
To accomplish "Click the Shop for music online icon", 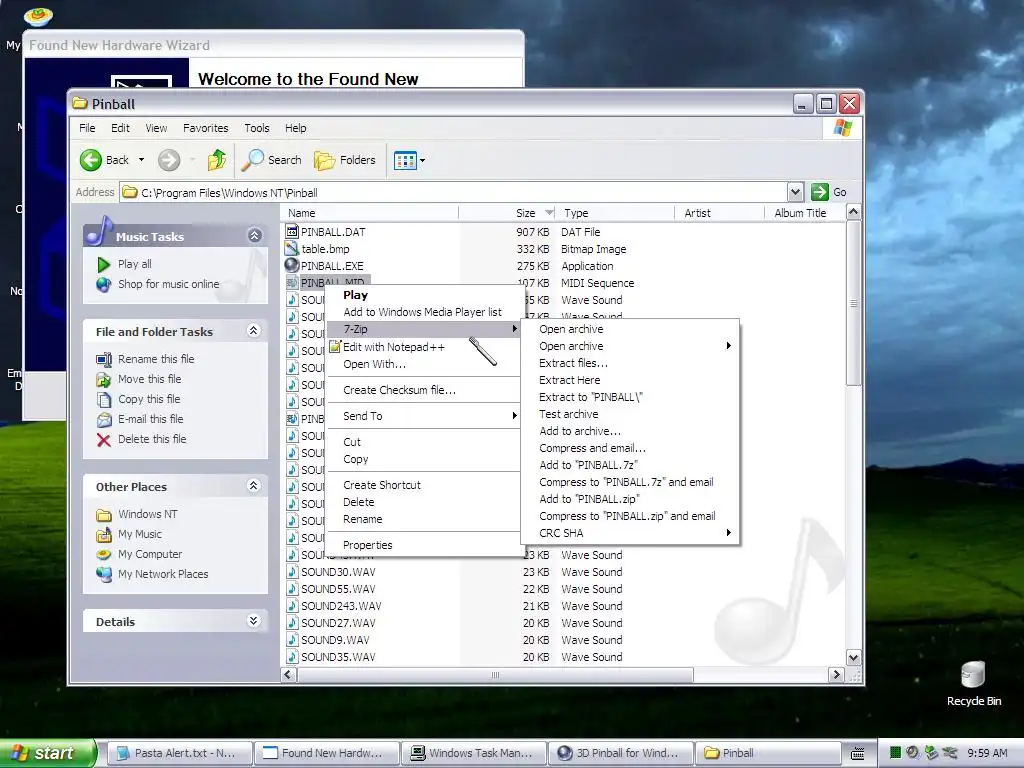I will [103, 285].
